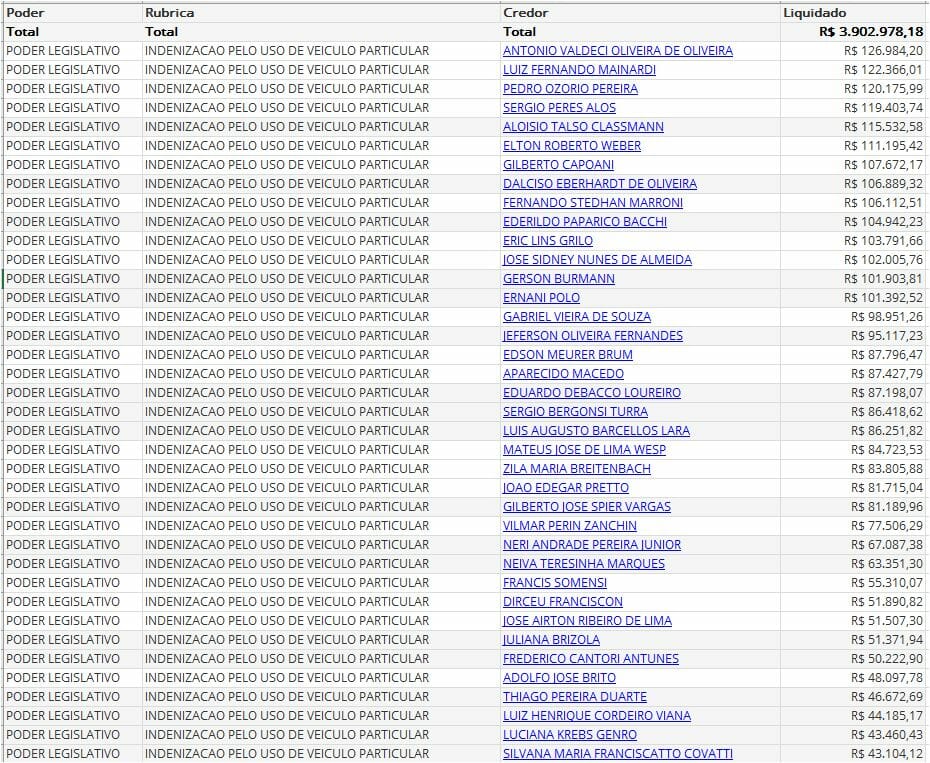Screen dimensions: 930x763
Task: Sort by the Liquidado column header
Action: [x=814, y=13]
